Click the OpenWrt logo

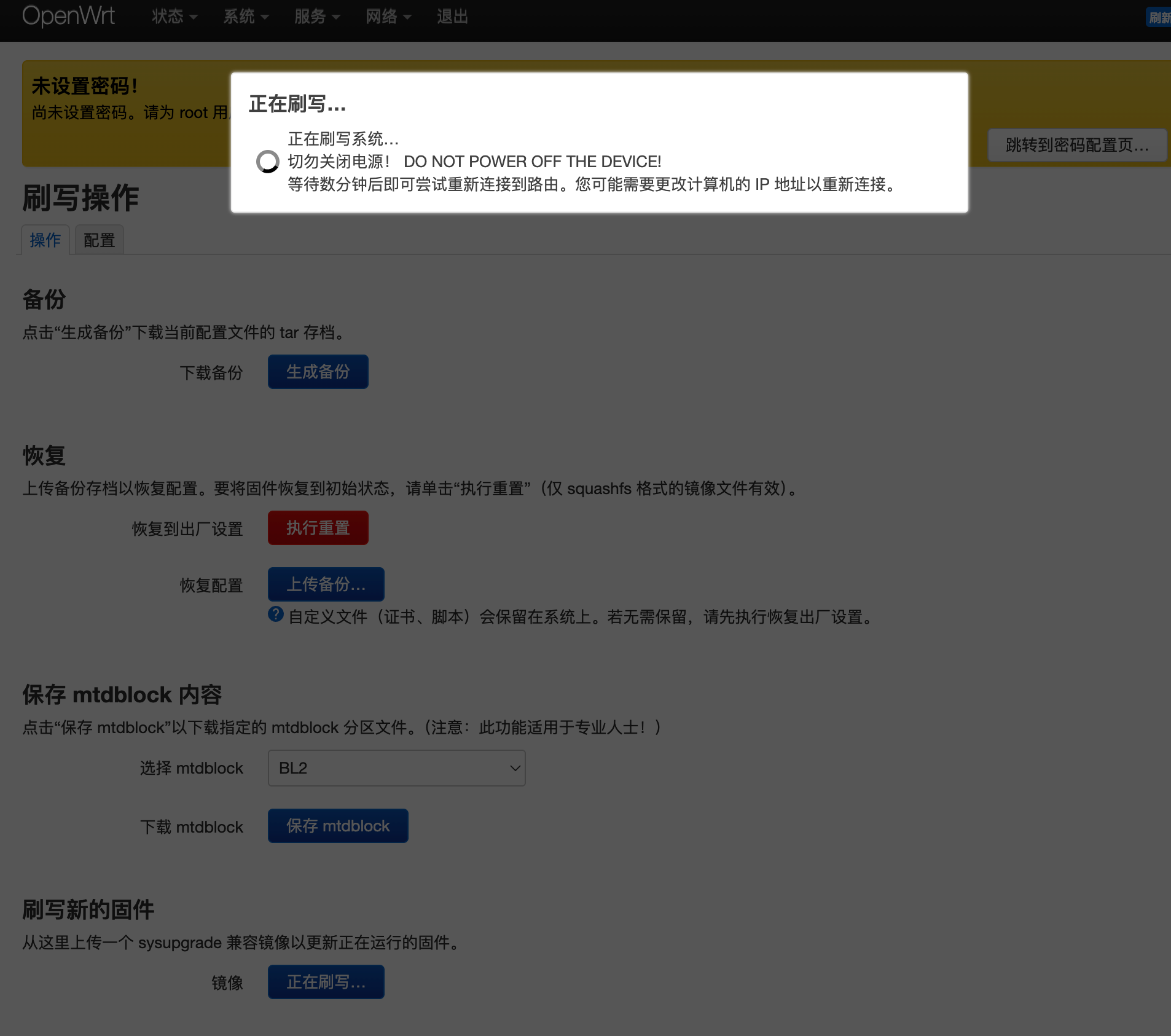coord(68,16)
